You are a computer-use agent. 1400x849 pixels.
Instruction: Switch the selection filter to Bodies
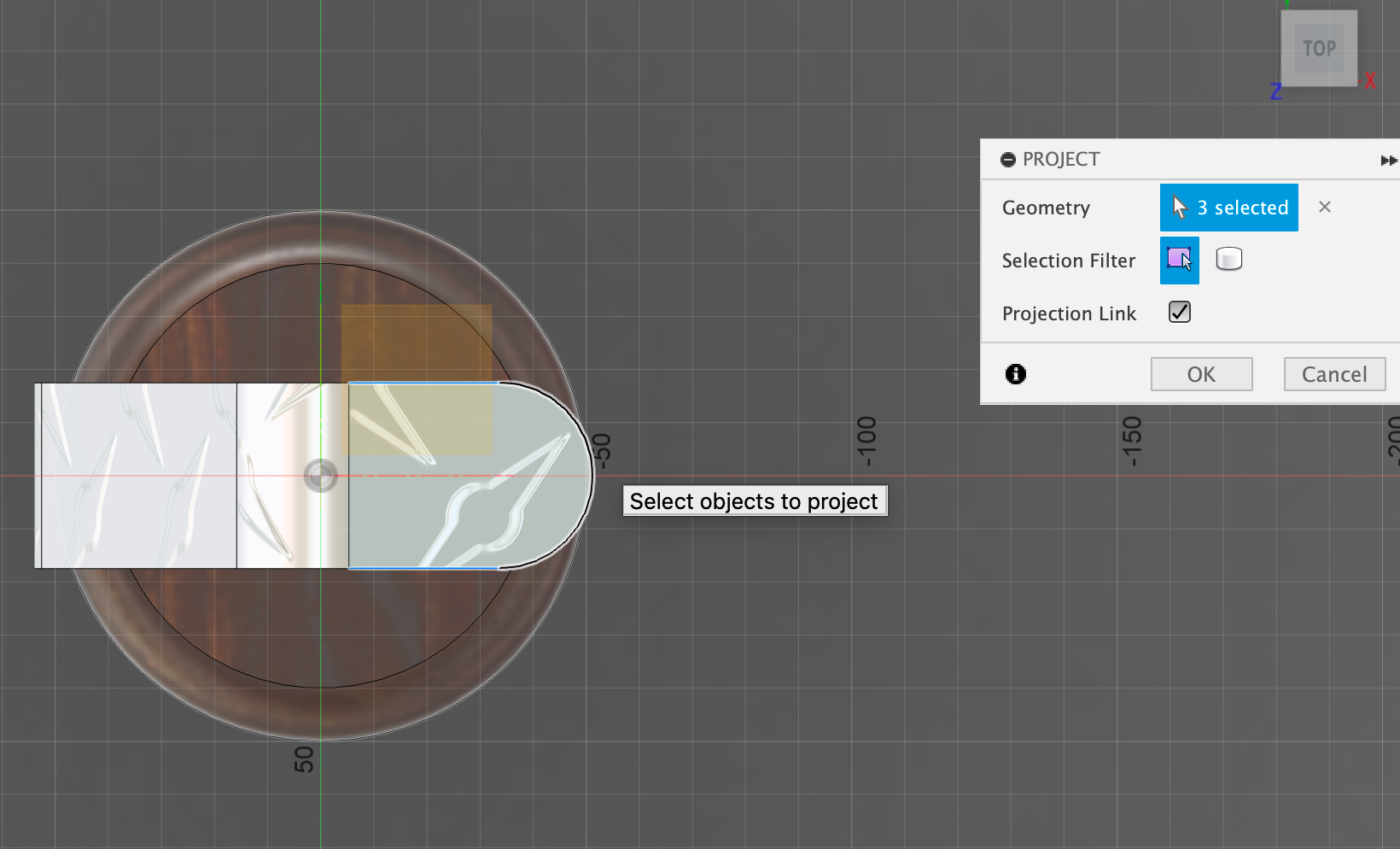click(1228, 260)
